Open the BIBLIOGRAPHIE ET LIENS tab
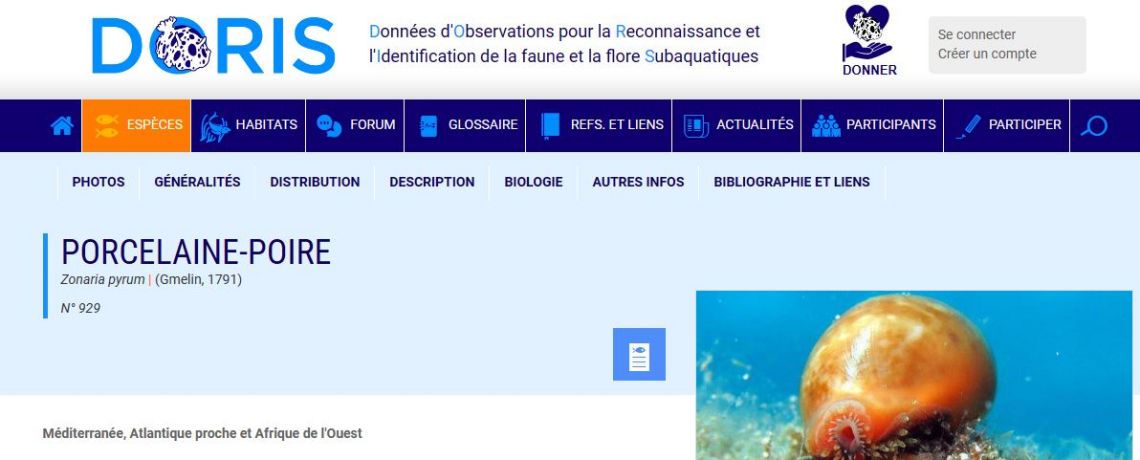The width and height of the screenshot is (1140, 460). [x=792, y=182]
